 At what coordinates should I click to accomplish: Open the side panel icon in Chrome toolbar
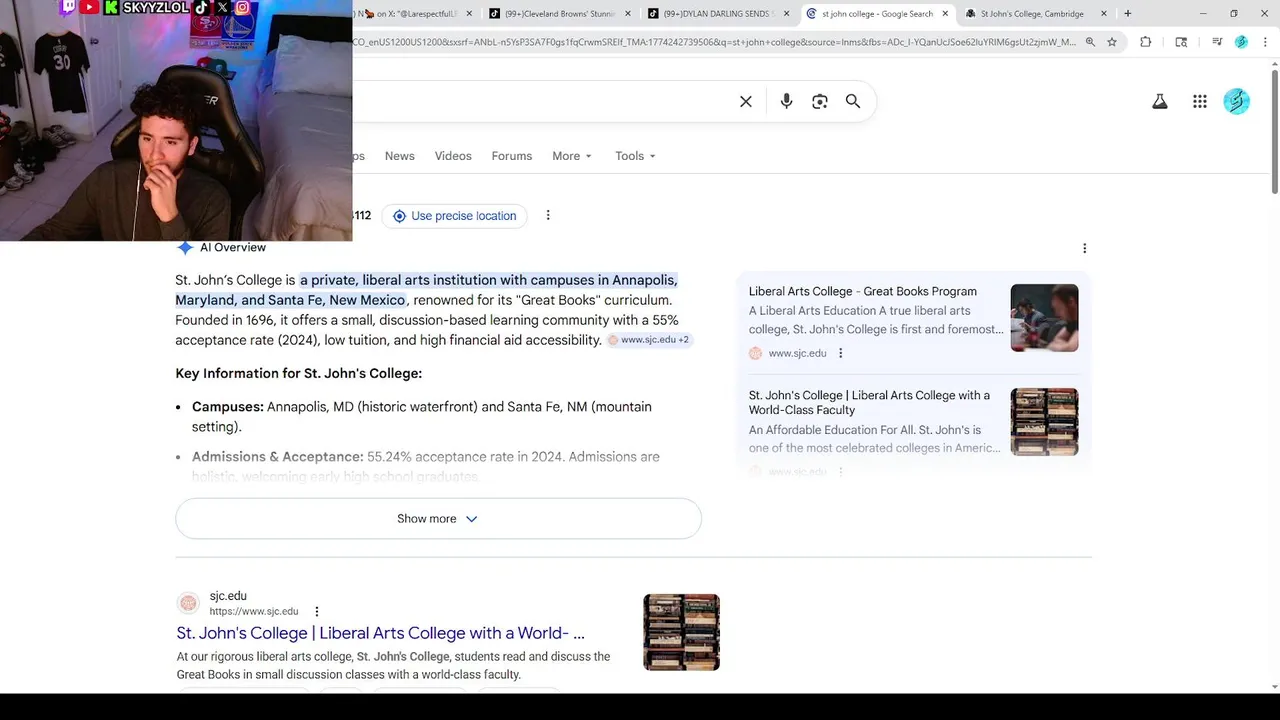point(1181,42)
